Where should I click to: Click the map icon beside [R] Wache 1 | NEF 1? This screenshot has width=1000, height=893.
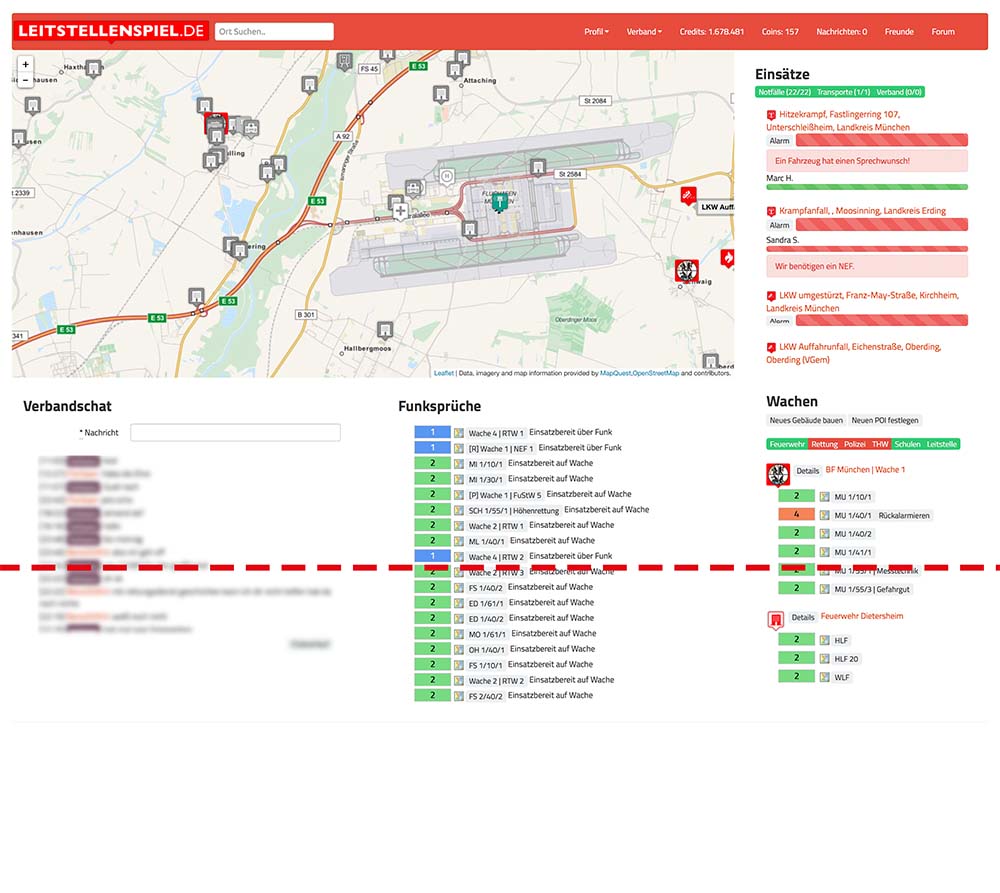coord(459,448)
